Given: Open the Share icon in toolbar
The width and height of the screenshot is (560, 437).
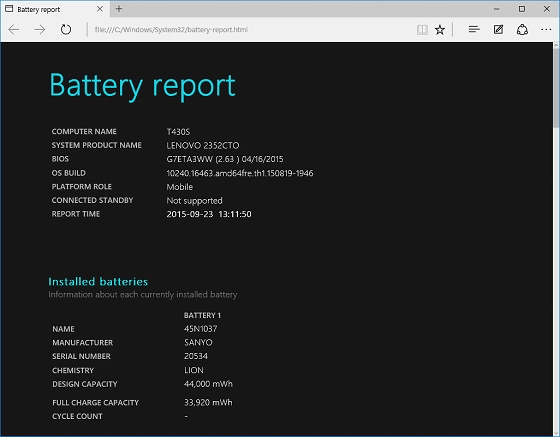Looking at the screenshot, I should tap(522, 30).
